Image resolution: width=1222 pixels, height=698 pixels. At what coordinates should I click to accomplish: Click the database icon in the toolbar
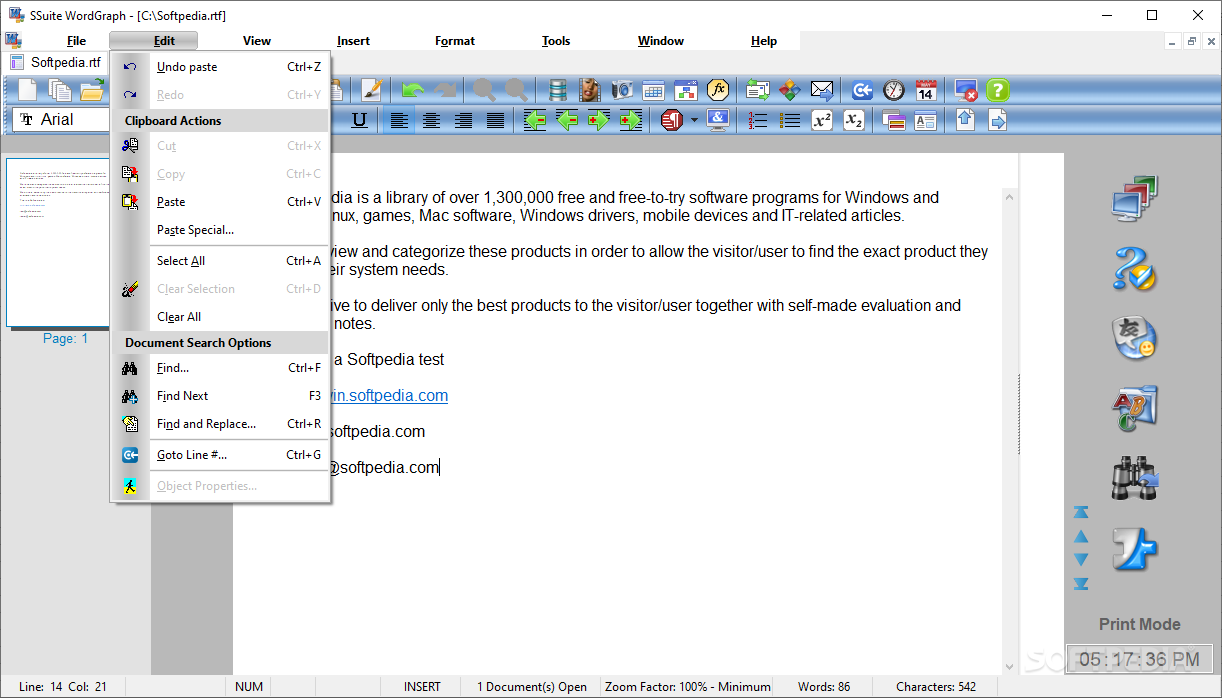(557, 90)
